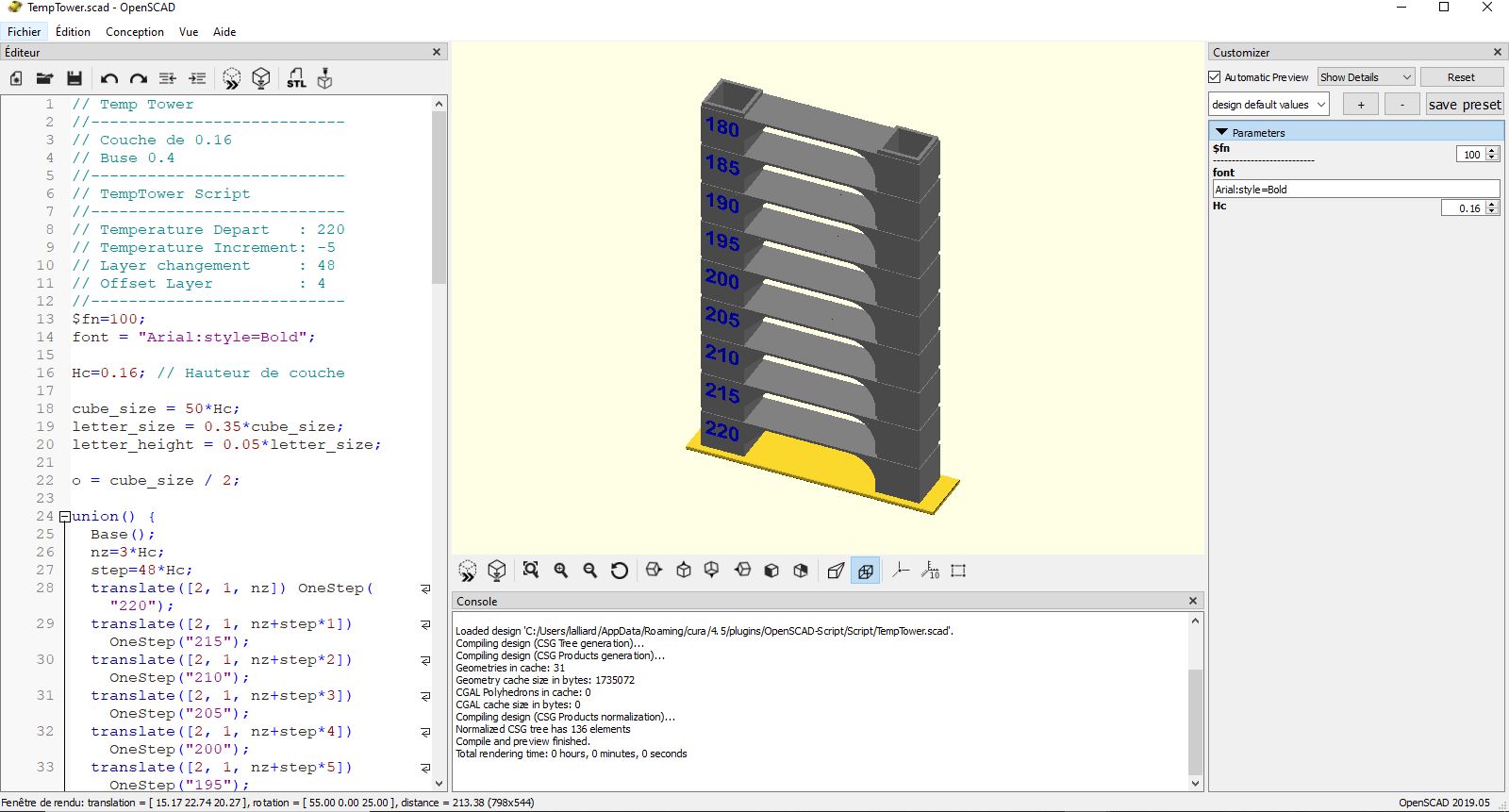Image resolution: width=1509 pixels, height=812 pixels.
Task: Open the Show Details dropdown
Action: (1366, 77)
